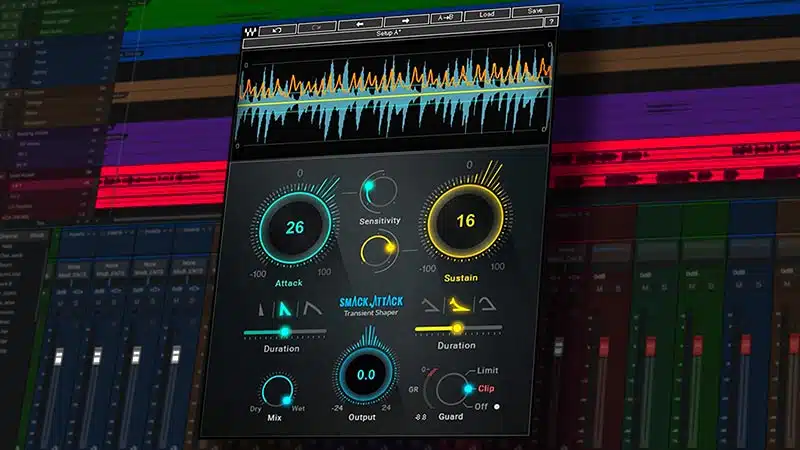Click the Load preset button

coord(486,14)
